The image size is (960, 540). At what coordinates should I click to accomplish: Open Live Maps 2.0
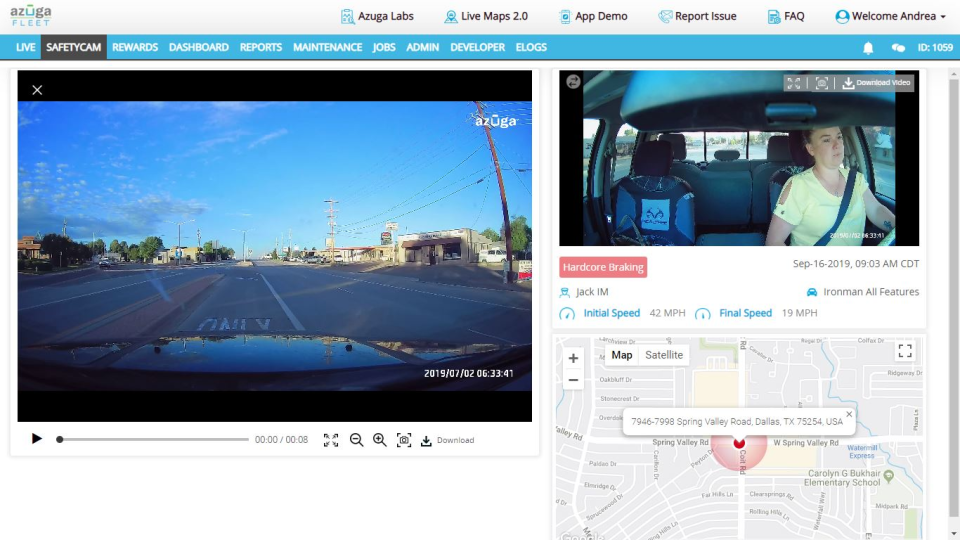click(486, 17)
